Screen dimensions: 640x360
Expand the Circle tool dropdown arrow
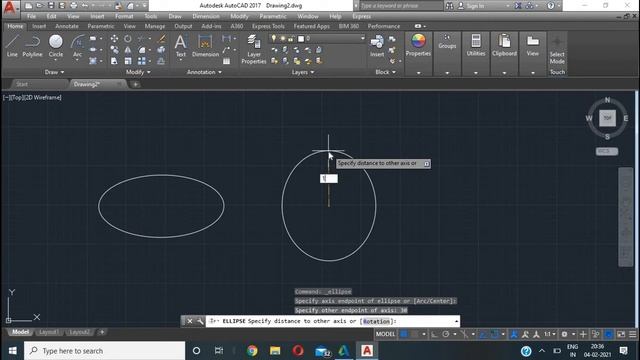(56, 60)
